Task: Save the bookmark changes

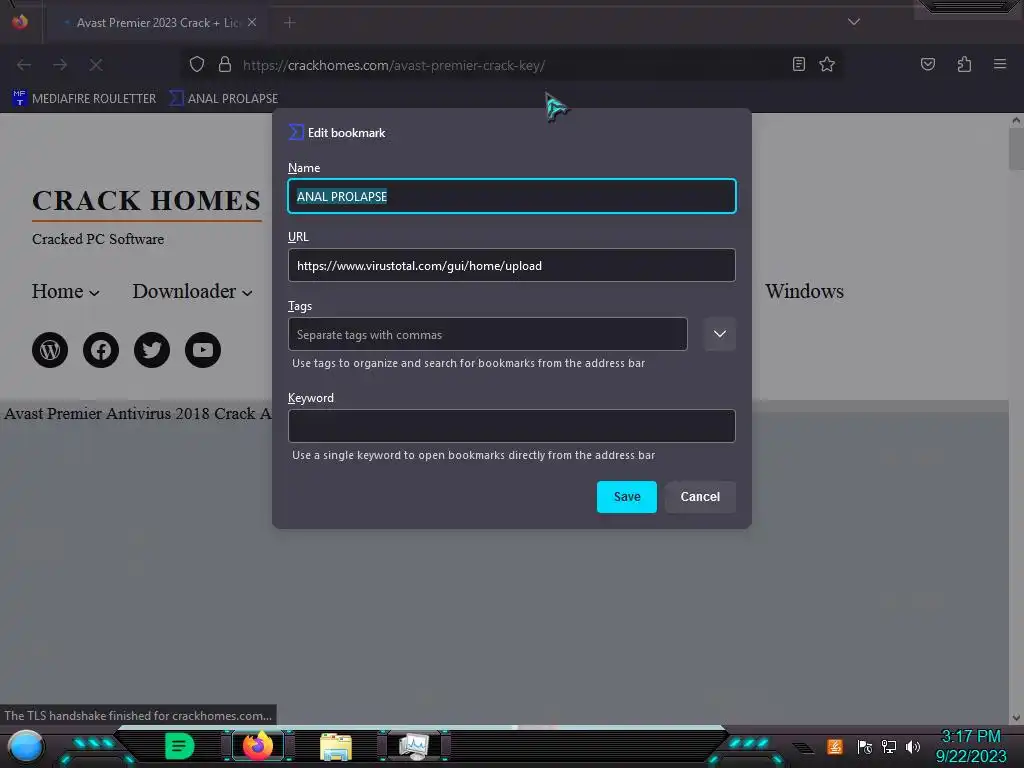Action: pos(626,497)
